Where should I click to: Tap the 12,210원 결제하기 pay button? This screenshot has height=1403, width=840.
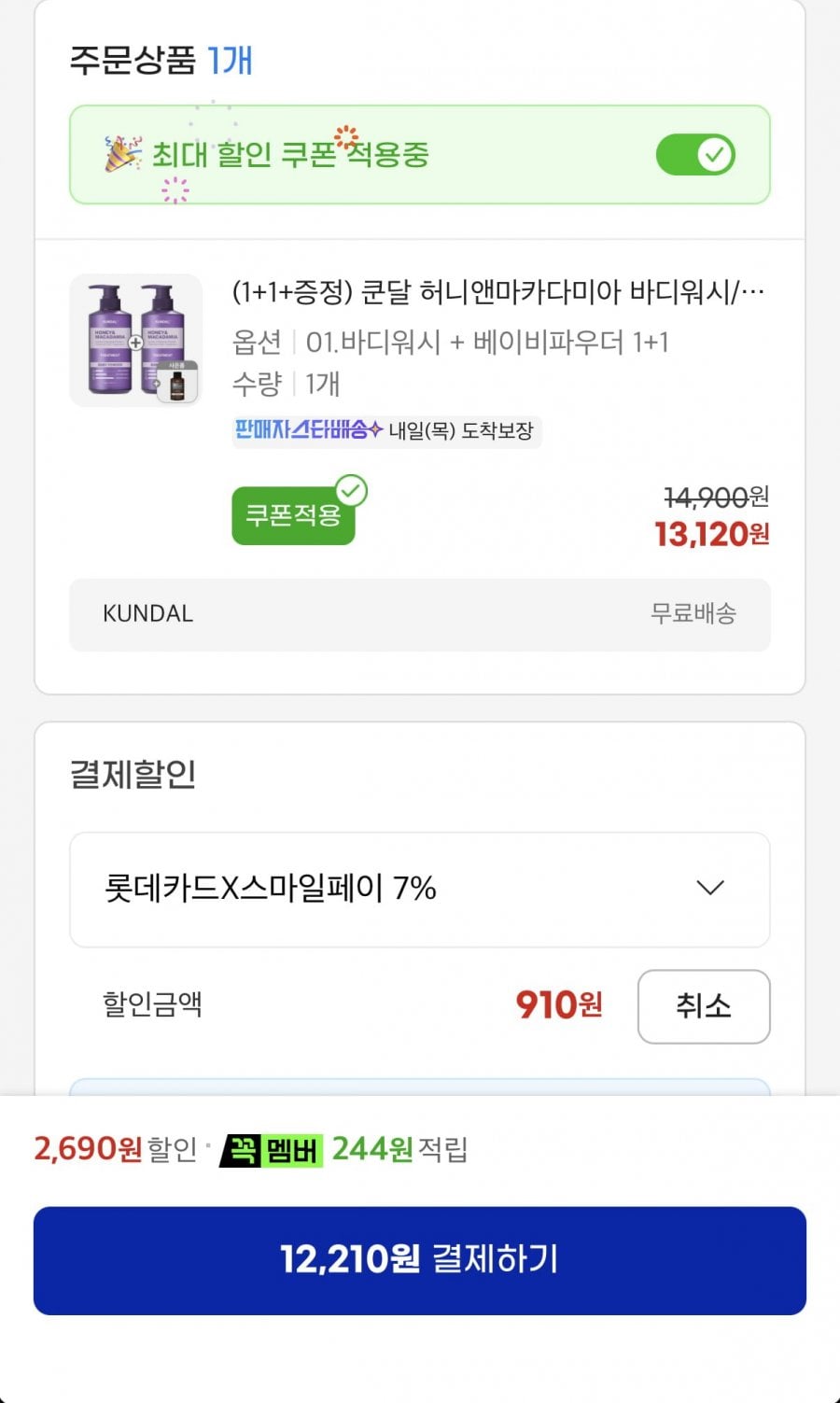click(x=420, y=1260)
